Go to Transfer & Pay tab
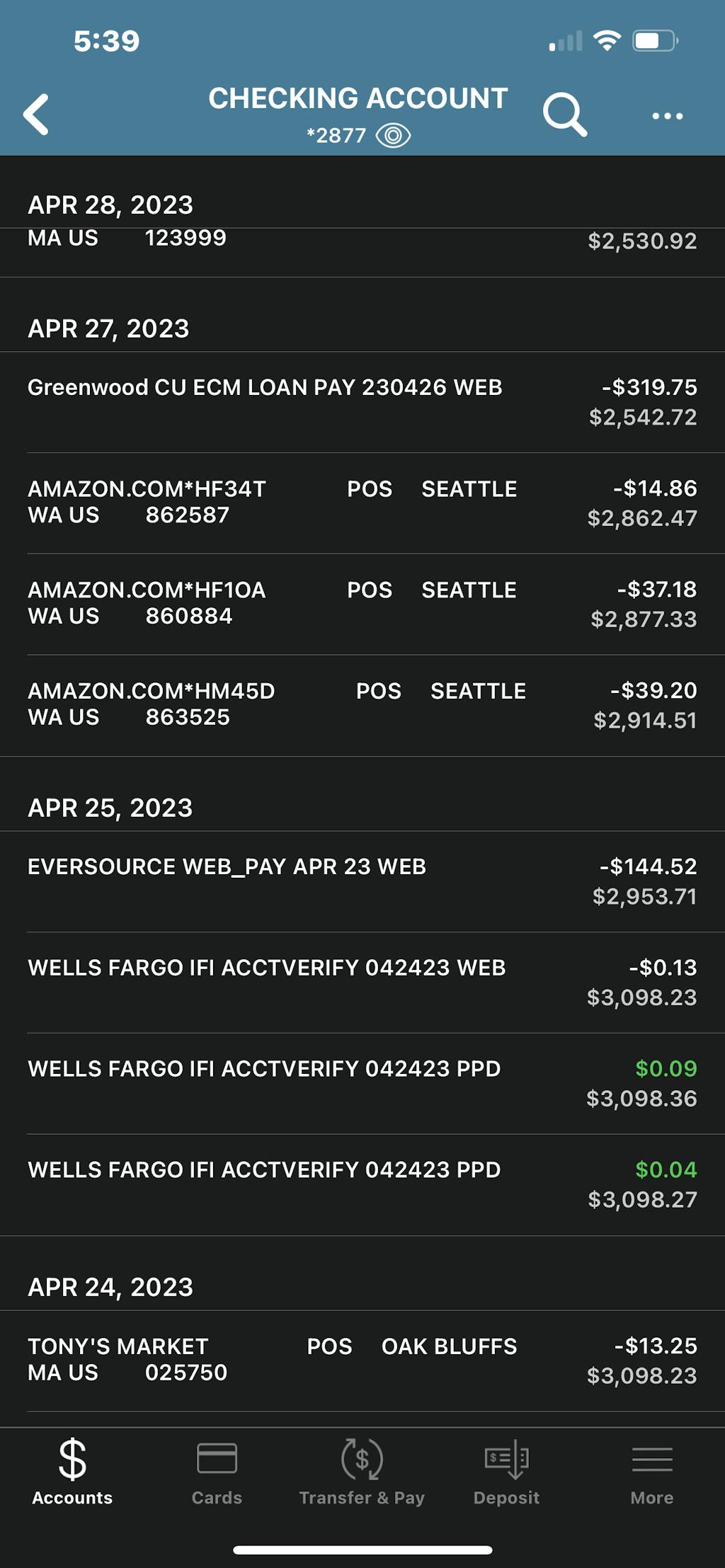This screenshot has height=1568, width=725. pos(362,1472)
